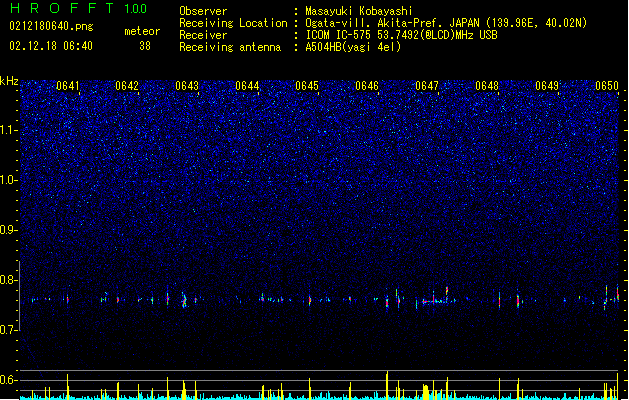
Task: Click the kHz axis unit label
Action: [x=9, y=81]
